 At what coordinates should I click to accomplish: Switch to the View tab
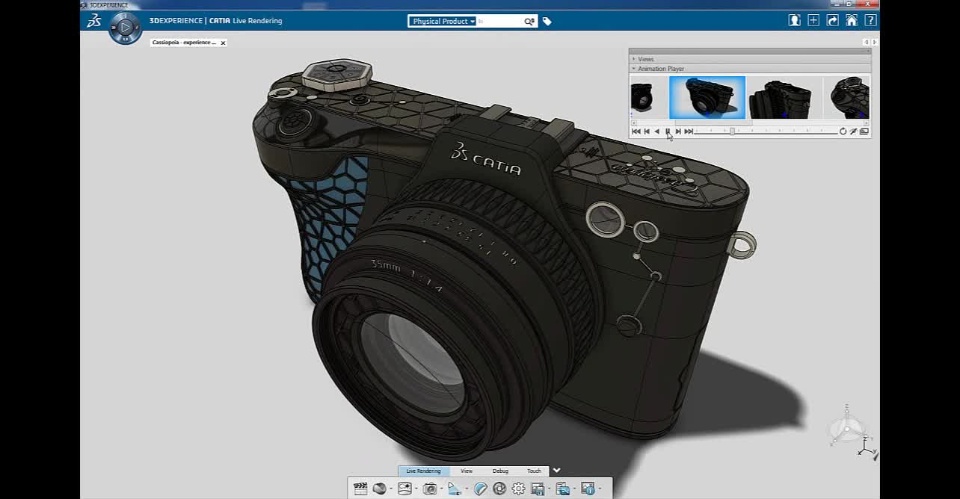point(467,471)
